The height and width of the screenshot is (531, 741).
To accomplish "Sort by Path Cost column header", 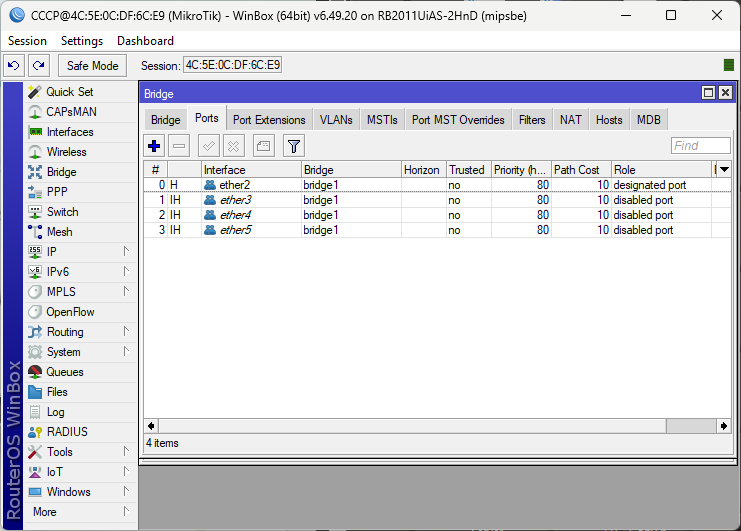I will 581,170.
